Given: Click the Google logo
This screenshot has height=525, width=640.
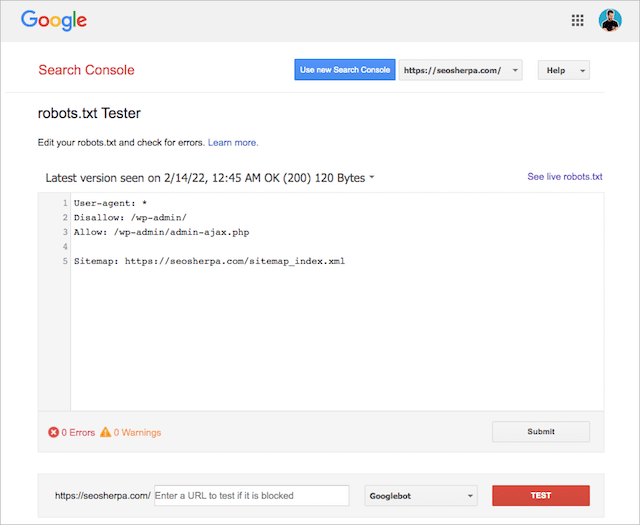Looking at the screenshot, I should tap(54, 20).
